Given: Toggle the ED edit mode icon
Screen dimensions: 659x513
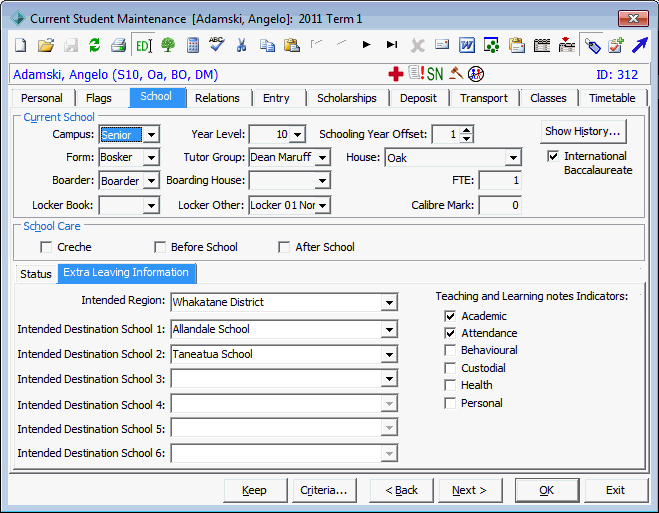Looking at the screenshot, I should 143,45.
